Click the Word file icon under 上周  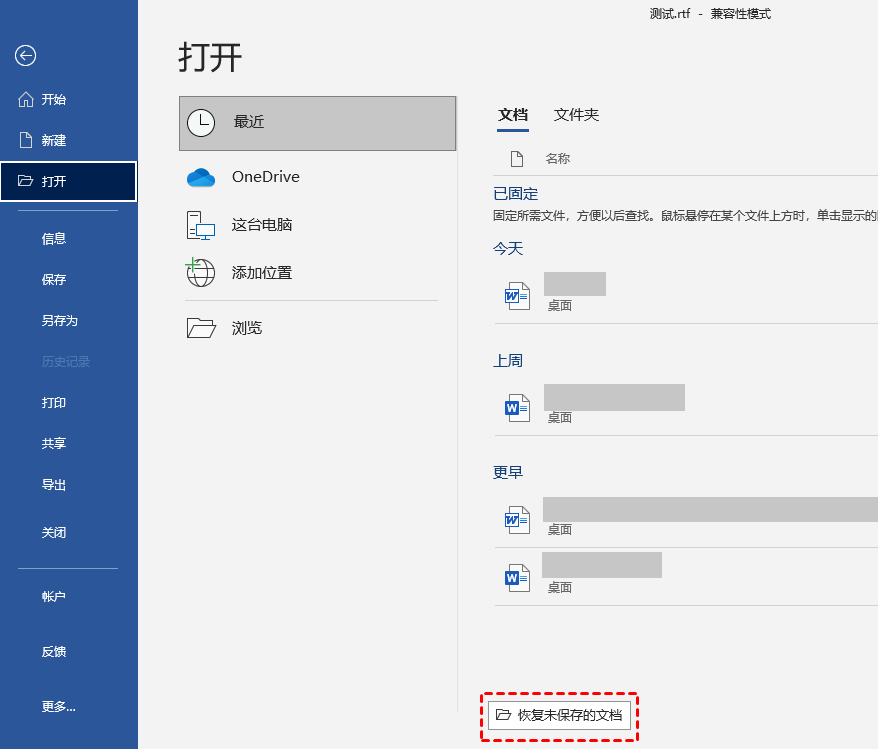pyautogui.click(x=517, y=408)
